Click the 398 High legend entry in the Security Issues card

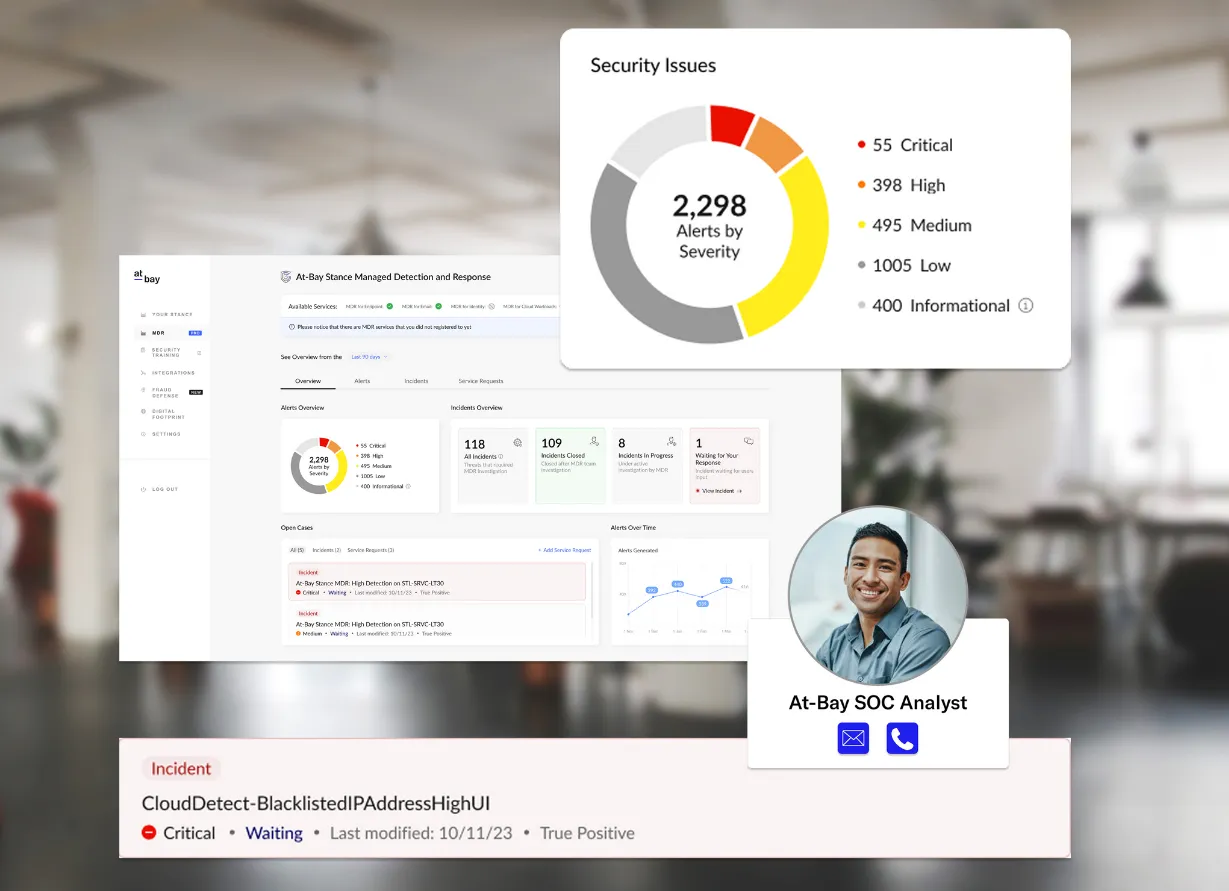[x=901, y=185]
